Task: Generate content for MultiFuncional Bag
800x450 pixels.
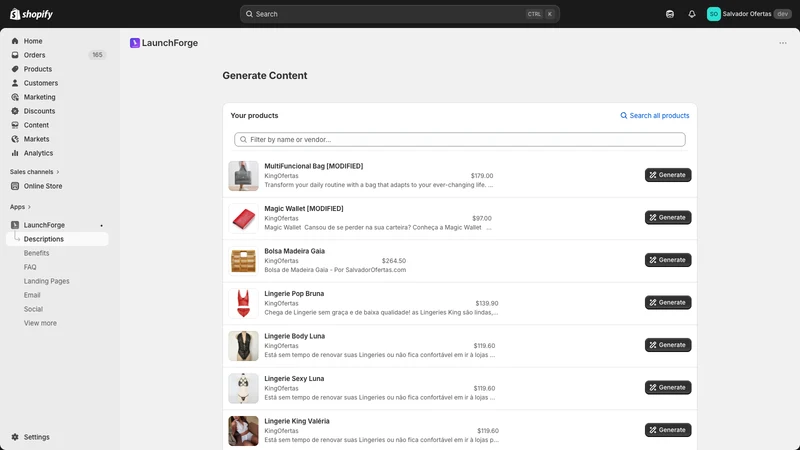Action: coord(668,175)
